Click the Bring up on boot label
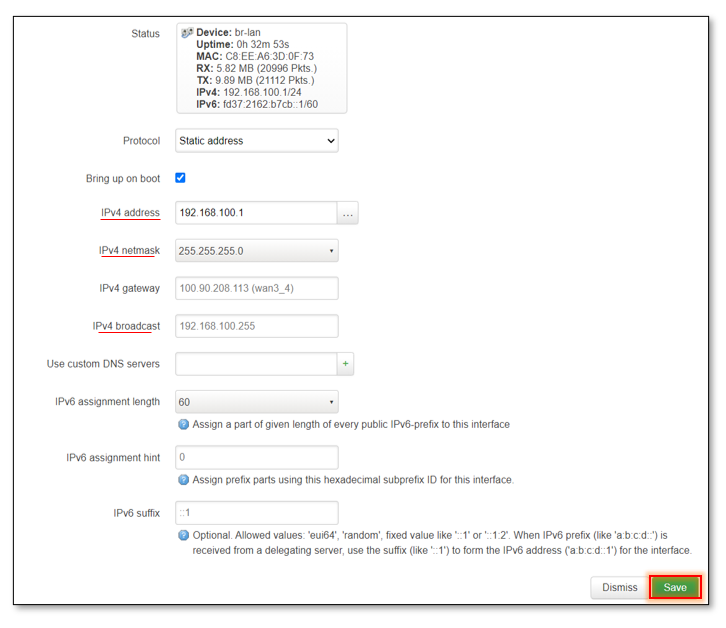This screenshot has width=726, height=628. coord(123,178)
